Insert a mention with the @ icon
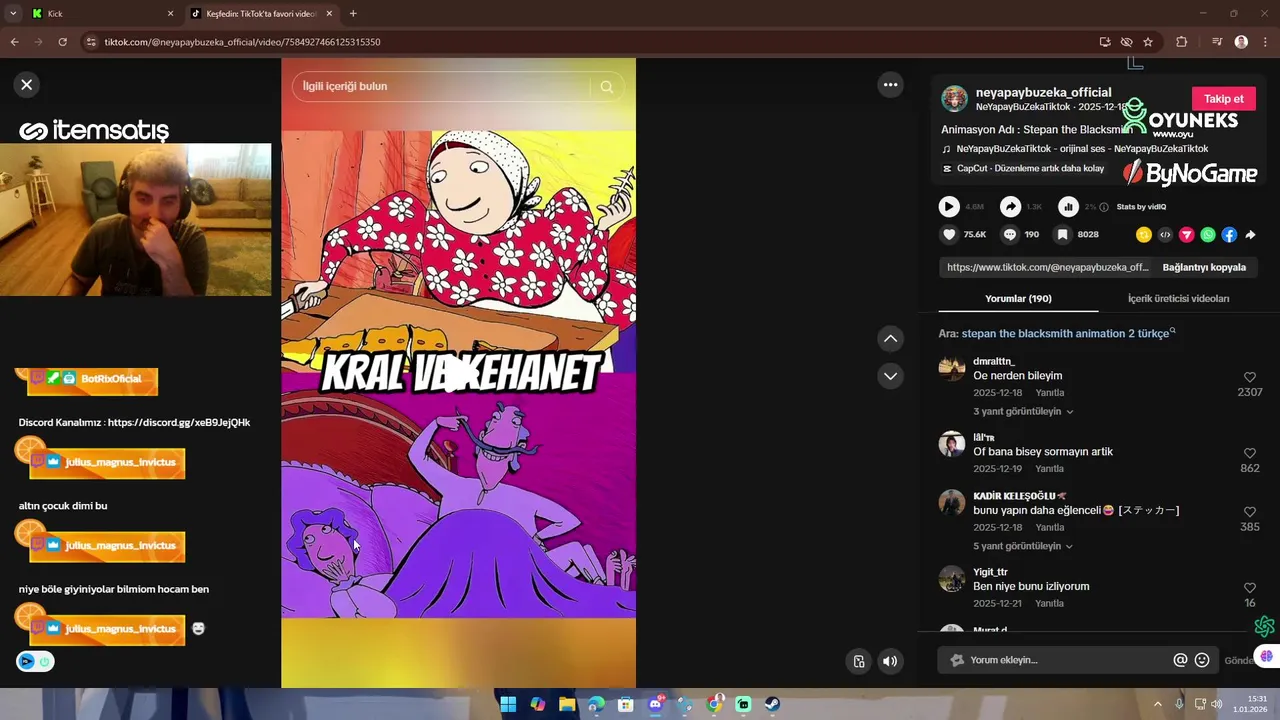This screenshot has height=720, width=1280. 1180,660
